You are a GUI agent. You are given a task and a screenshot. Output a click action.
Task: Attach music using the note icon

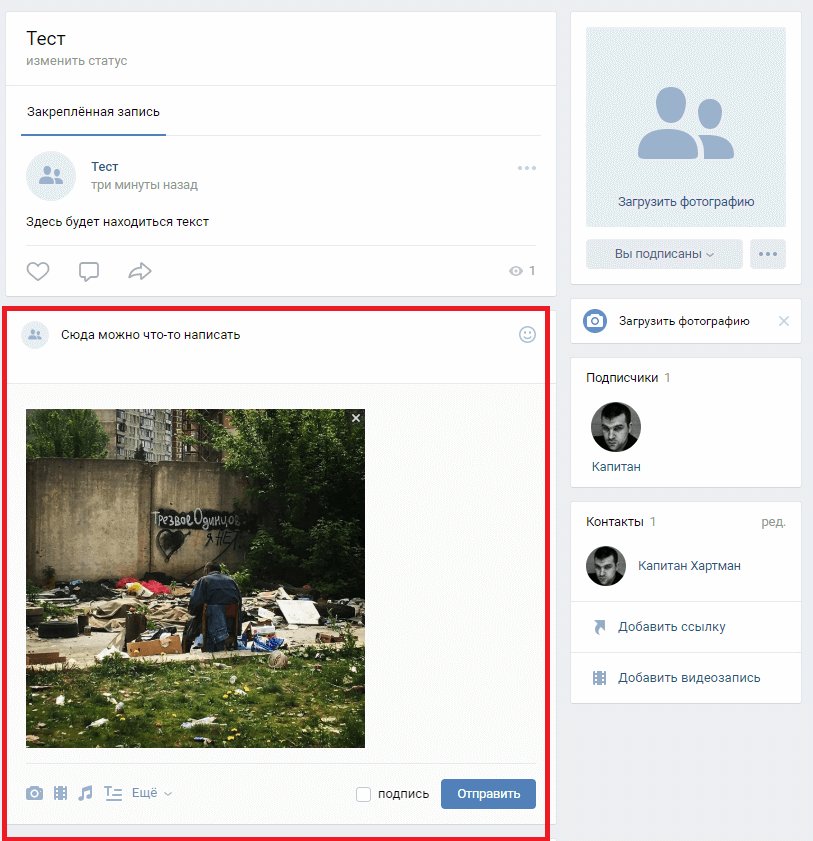coord(86,792)
